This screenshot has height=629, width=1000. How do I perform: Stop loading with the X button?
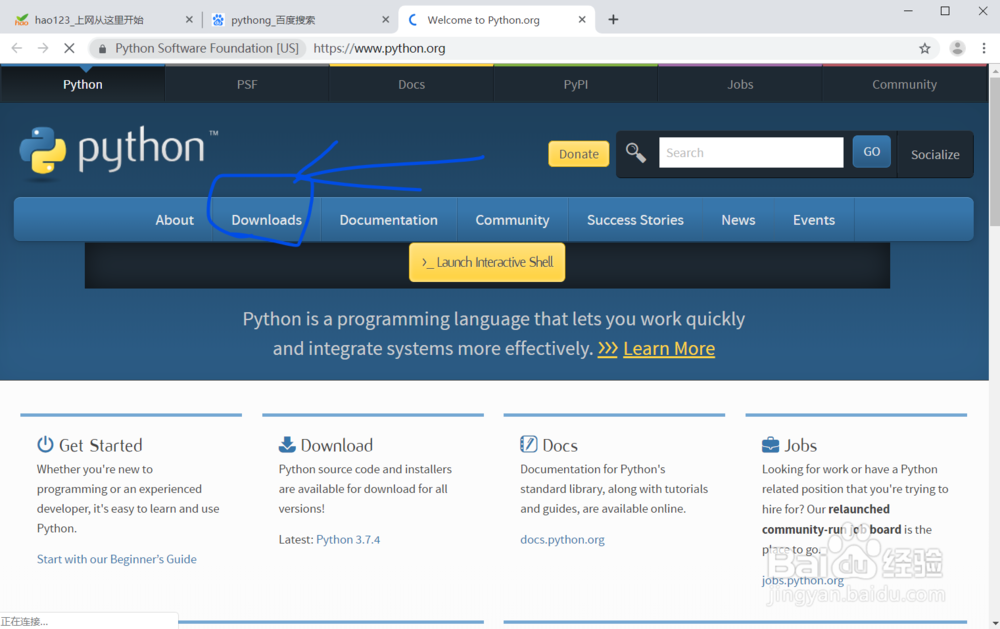69,48
